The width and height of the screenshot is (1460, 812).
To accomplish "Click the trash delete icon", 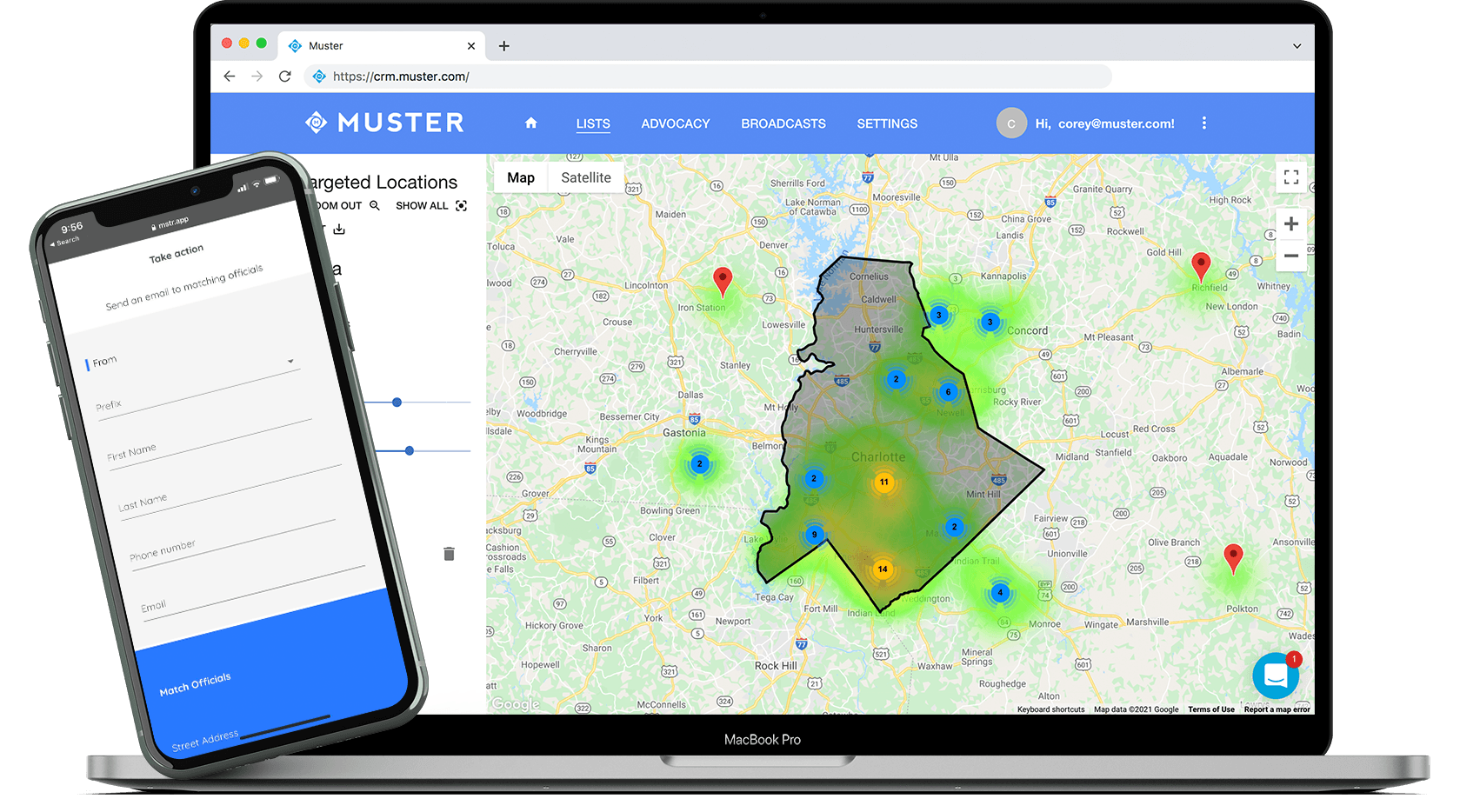I will pos(449,554).
